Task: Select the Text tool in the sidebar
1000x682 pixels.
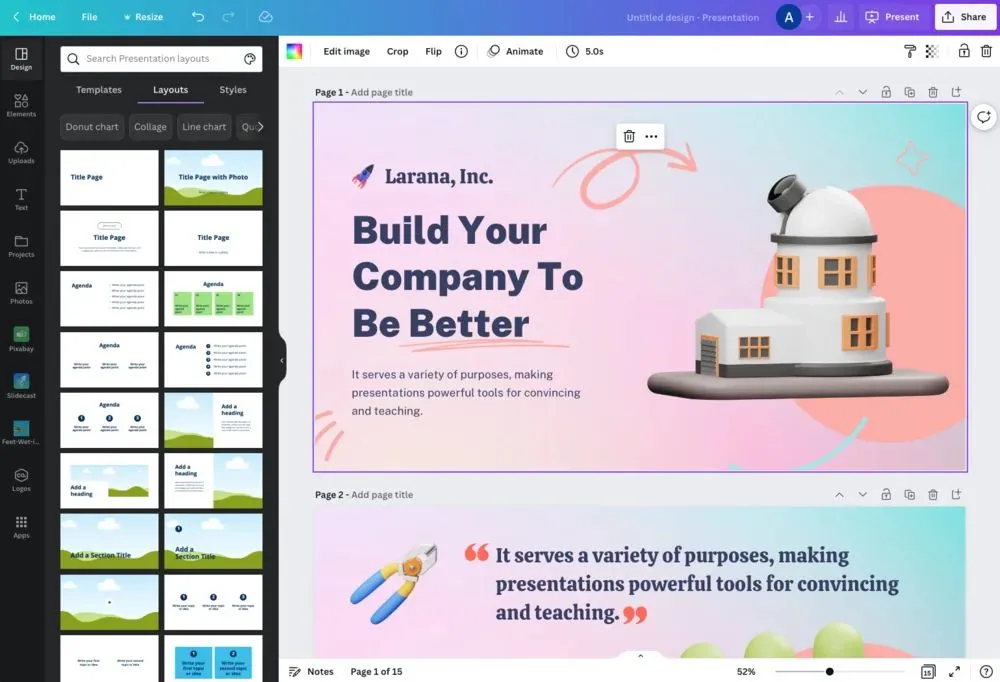Action: pyautogui.click(x=21, y=198)
